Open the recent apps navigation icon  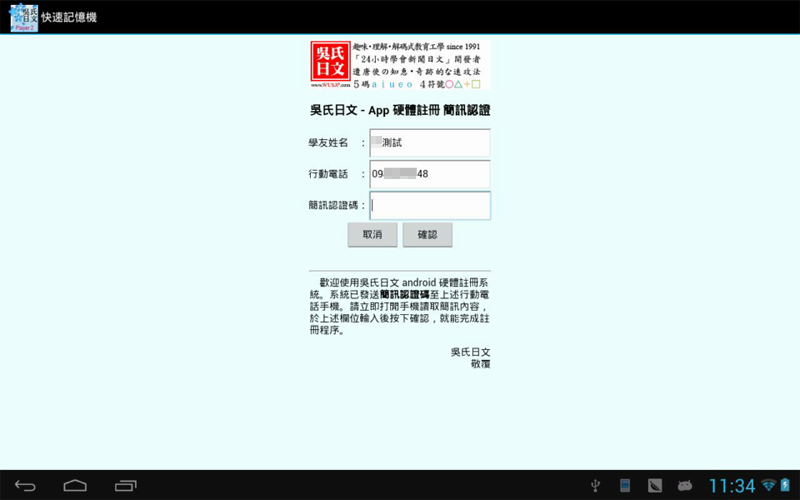pyautogui.click(x=126, y=486)
